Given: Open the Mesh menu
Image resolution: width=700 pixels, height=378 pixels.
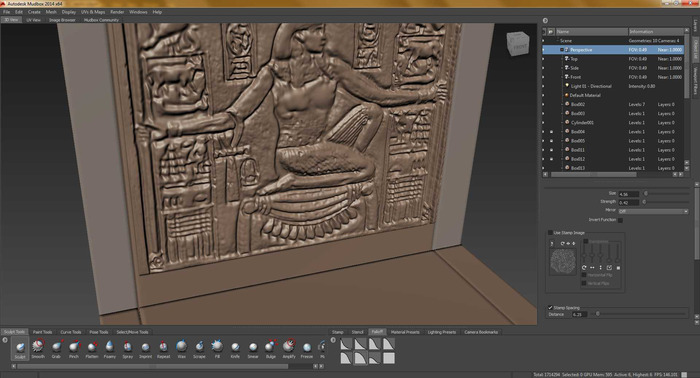Looking at the screenshot, I should tap(51, 12).
